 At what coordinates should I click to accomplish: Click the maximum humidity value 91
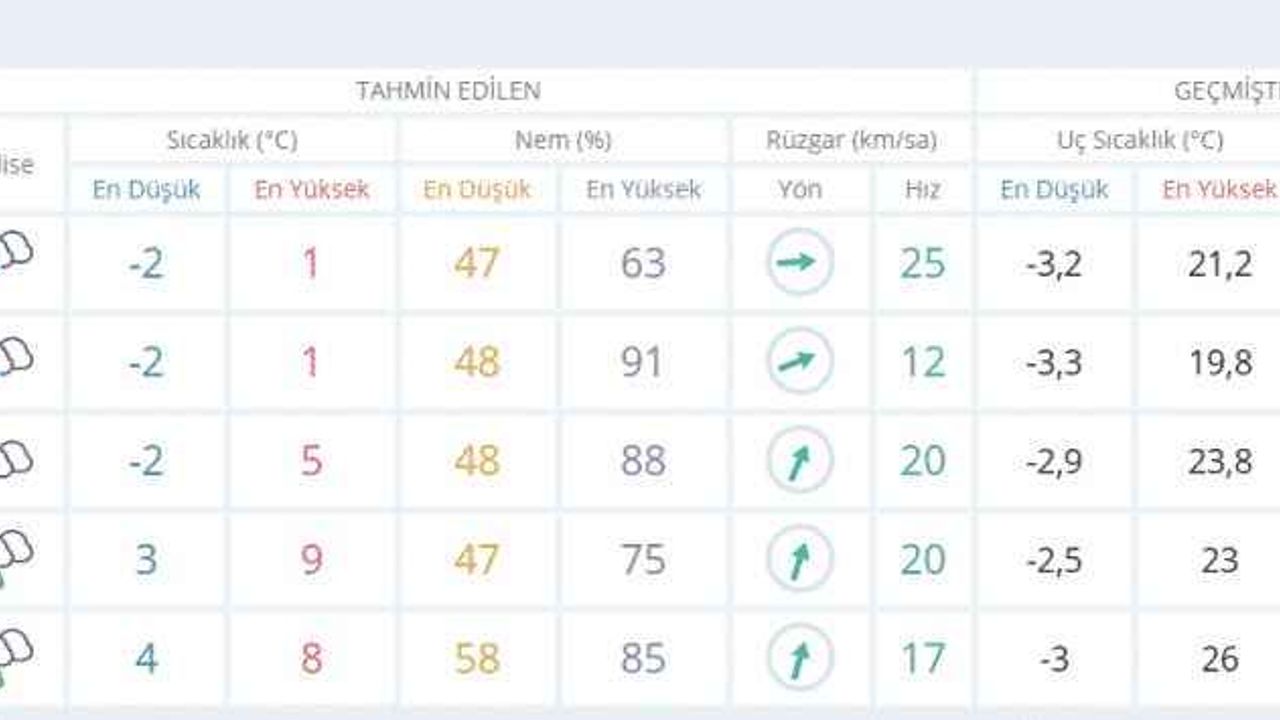[x=642, y=362]
